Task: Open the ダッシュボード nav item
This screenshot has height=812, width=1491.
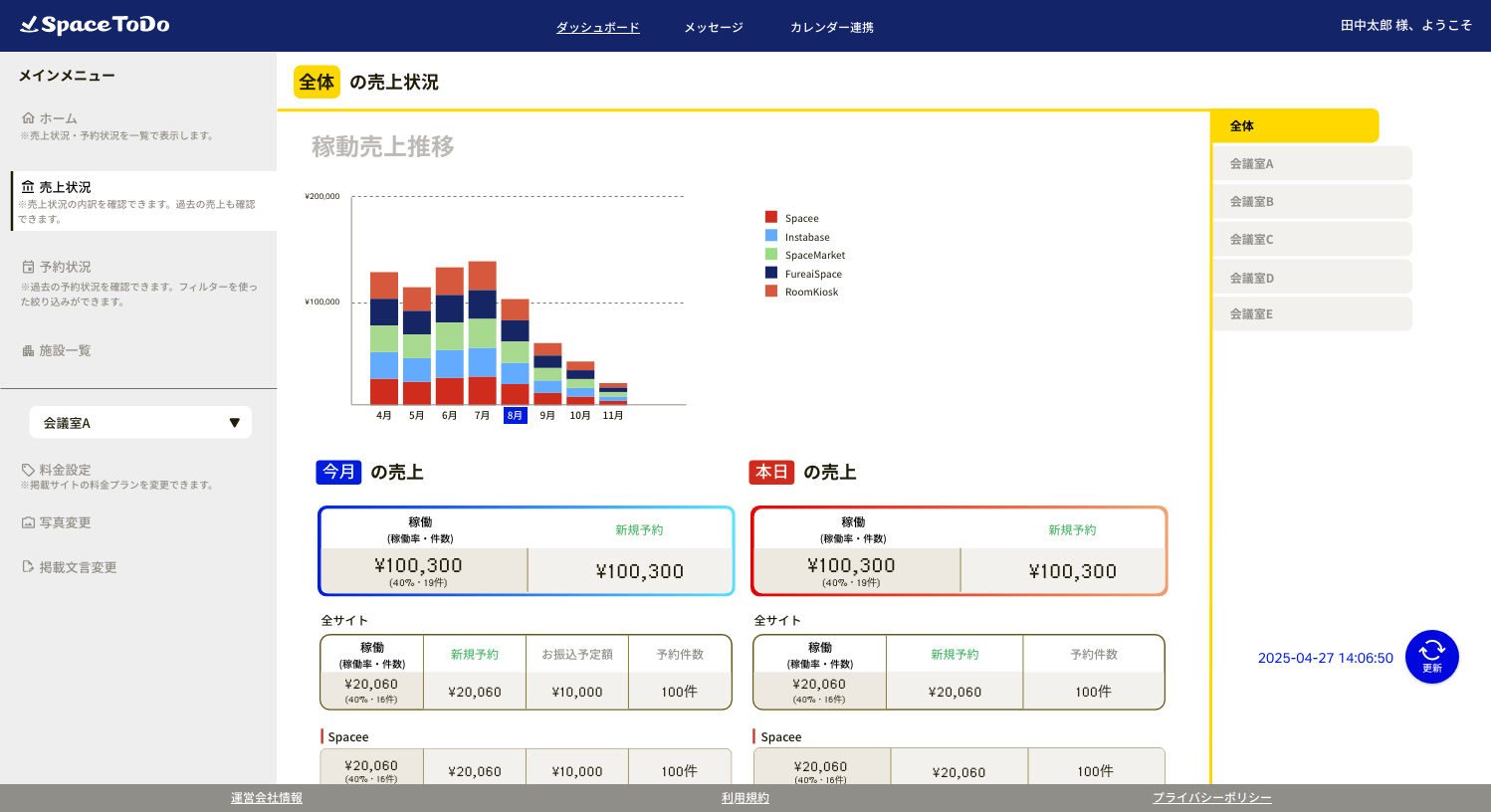Action: (597, 28)
